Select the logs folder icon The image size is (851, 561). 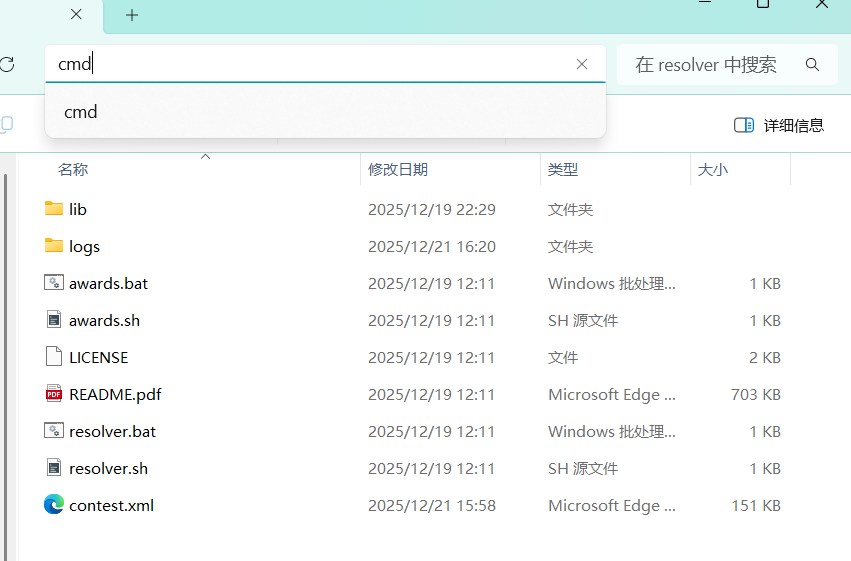point(54,246)
